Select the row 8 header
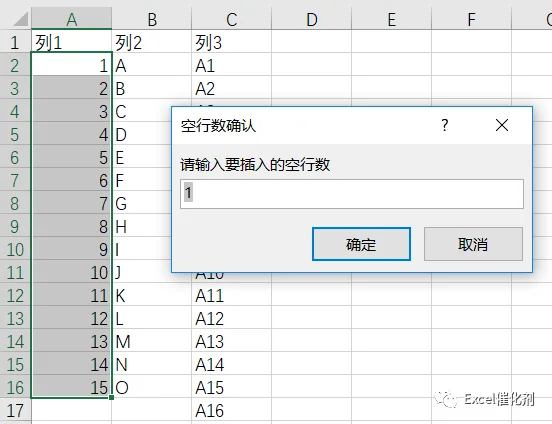552x424 pixels. [x=15, y=203]
